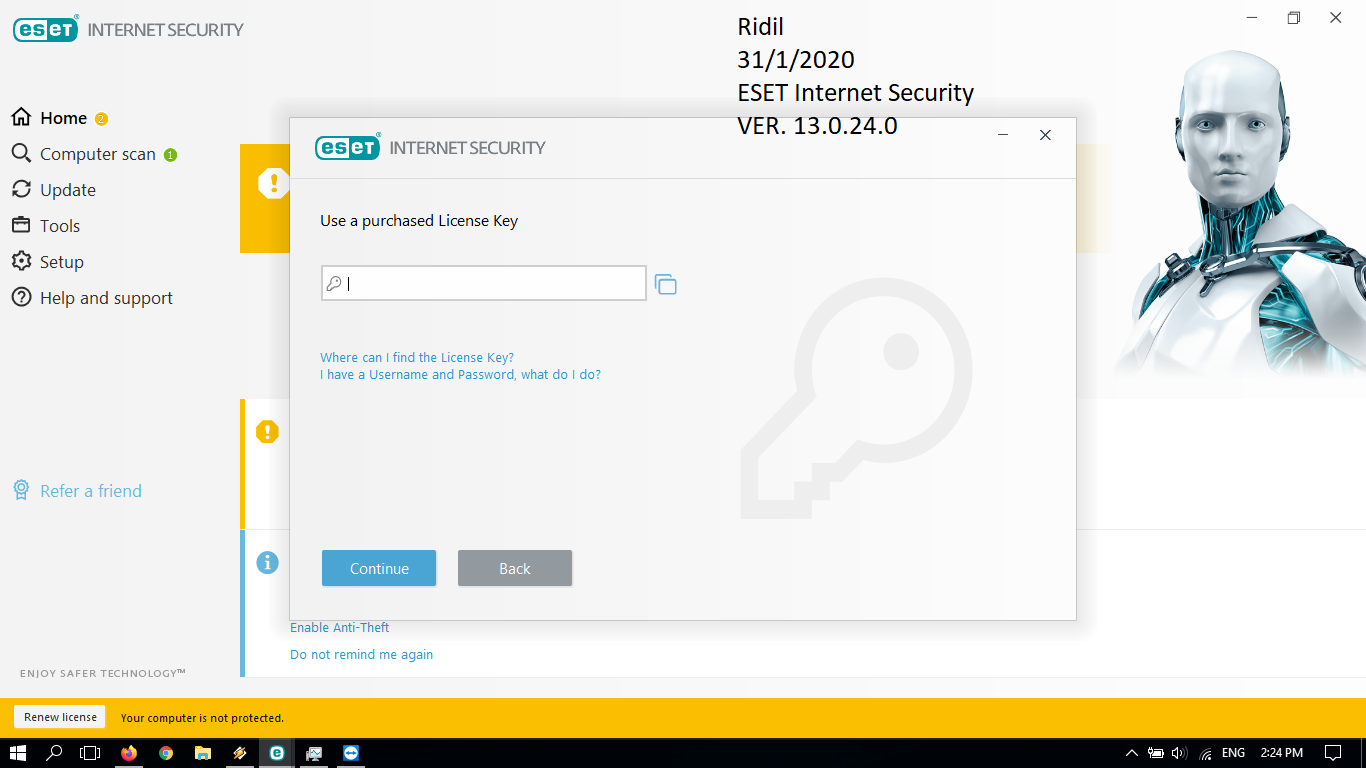Open the Home section in sidebar

point(63,118)
